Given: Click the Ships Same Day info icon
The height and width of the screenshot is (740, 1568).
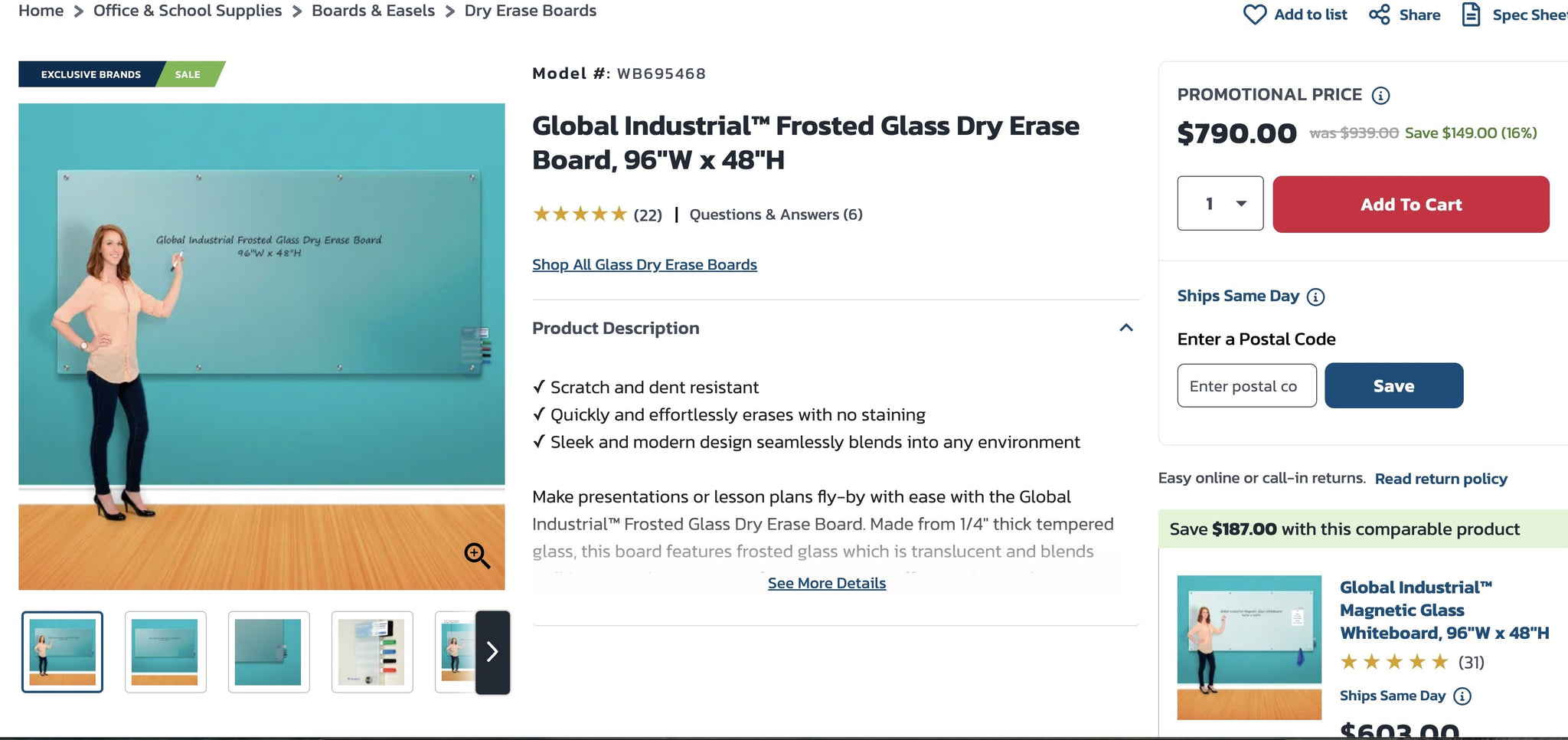Looking at the screenshot, I should (x=1315, y=296).
